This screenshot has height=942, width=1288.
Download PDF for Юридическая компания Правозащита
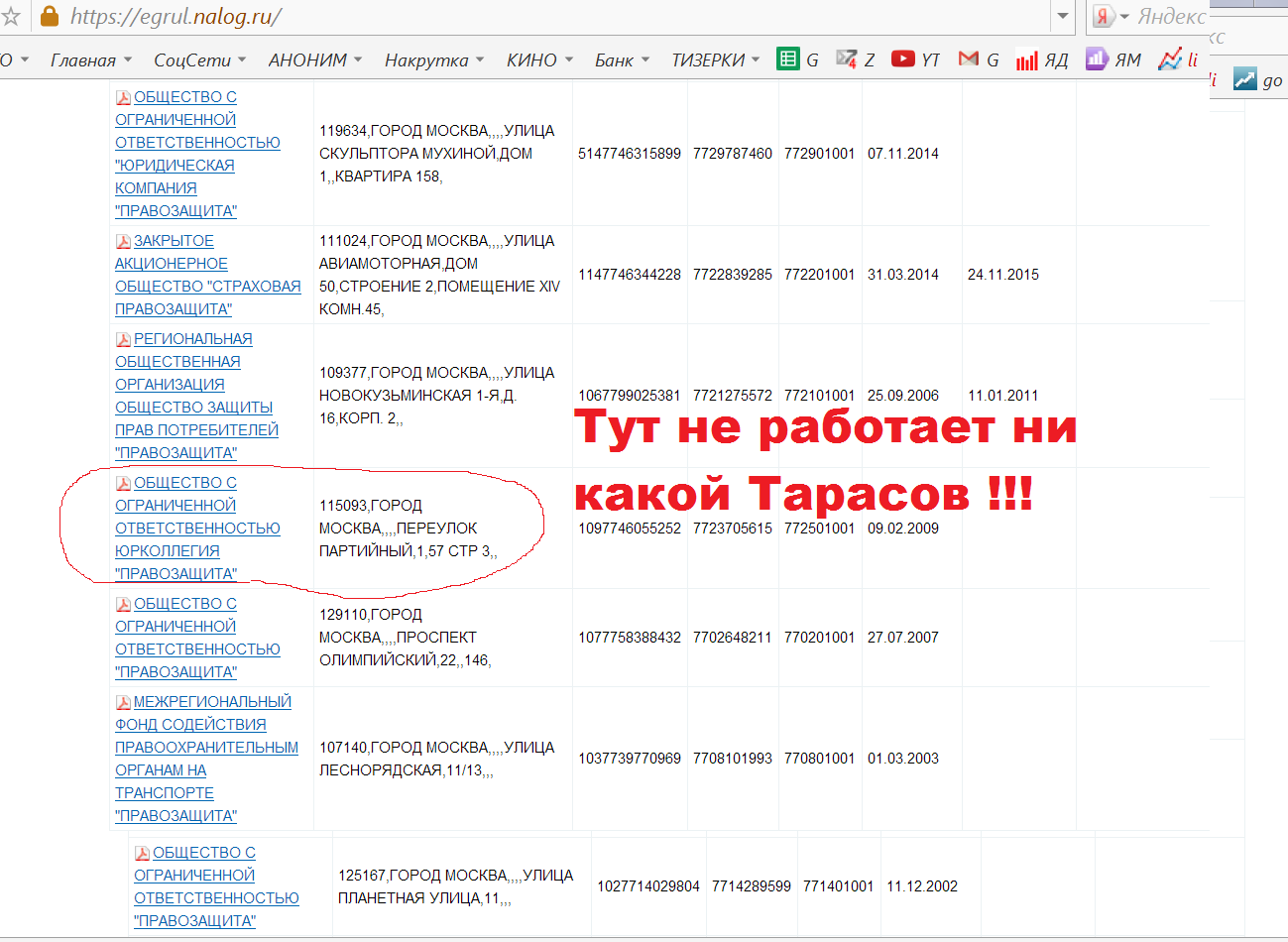124,97
